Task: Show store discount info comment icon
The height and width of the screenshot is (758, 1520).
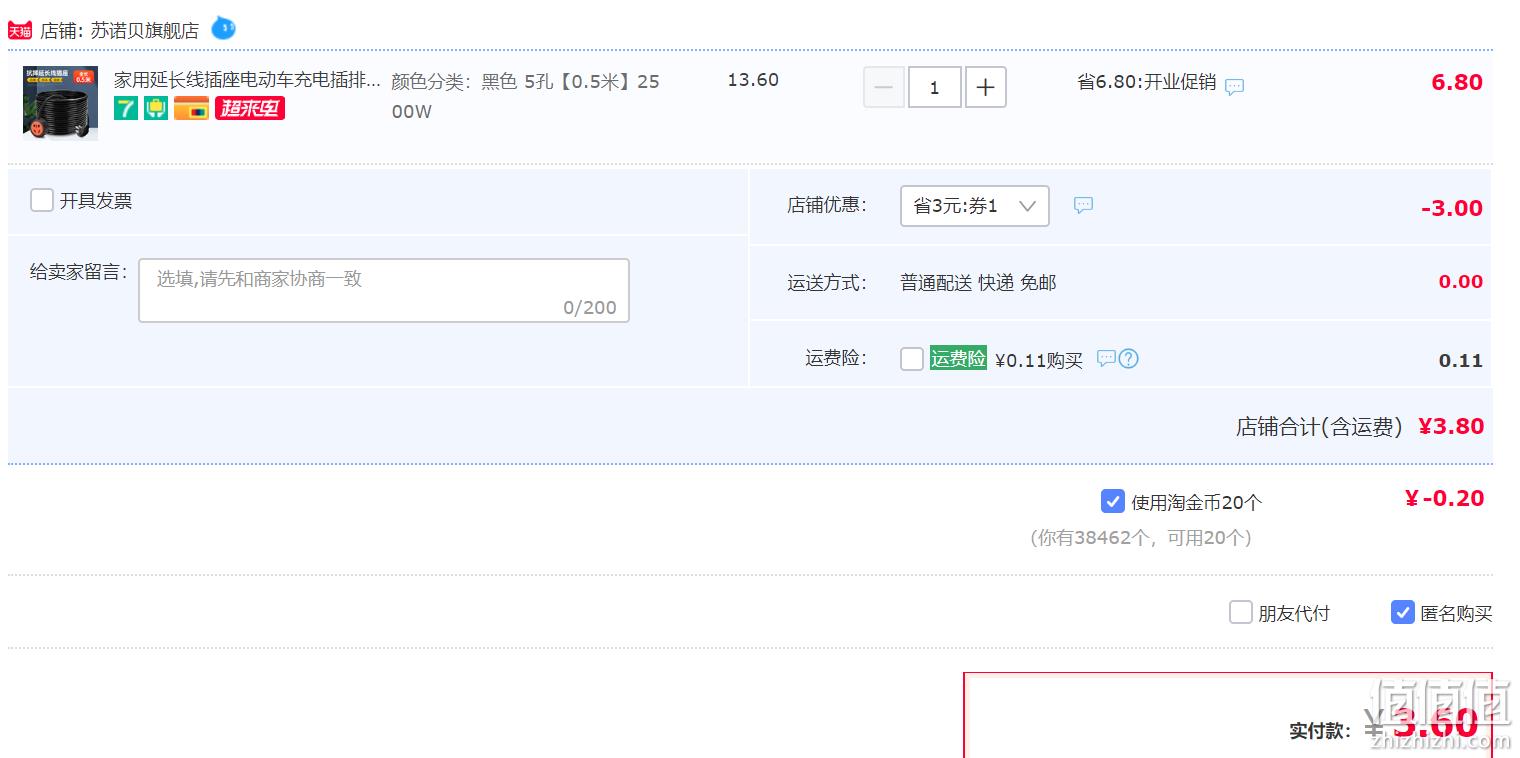Action: tap(1083, 205)
